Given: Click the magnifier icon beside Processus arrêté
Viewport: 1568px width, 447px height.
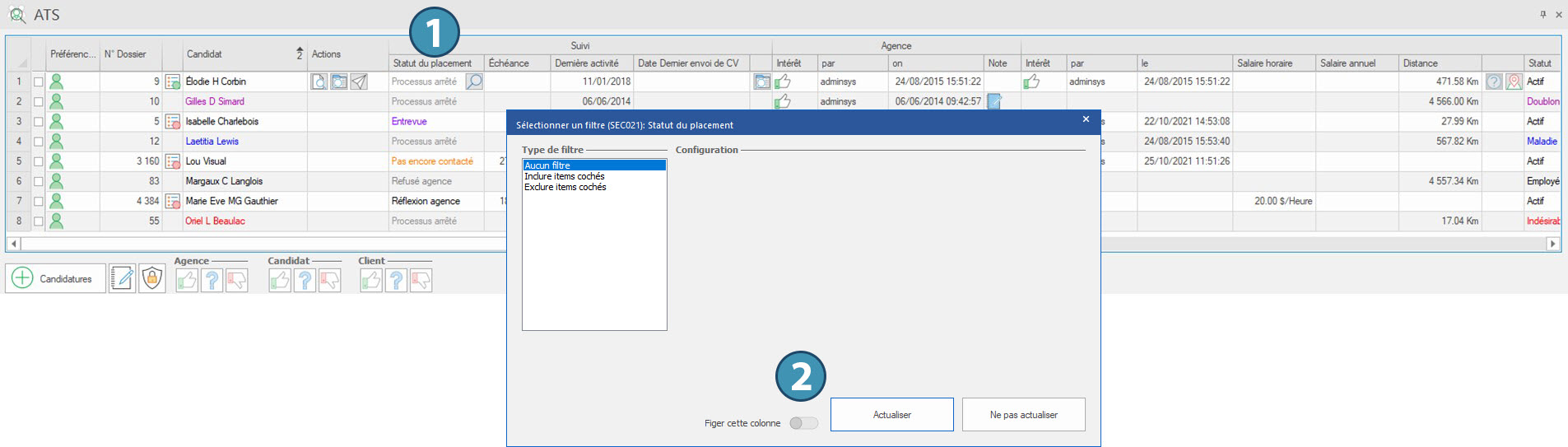Looking at the screenshot, I should tap(474, 81).
